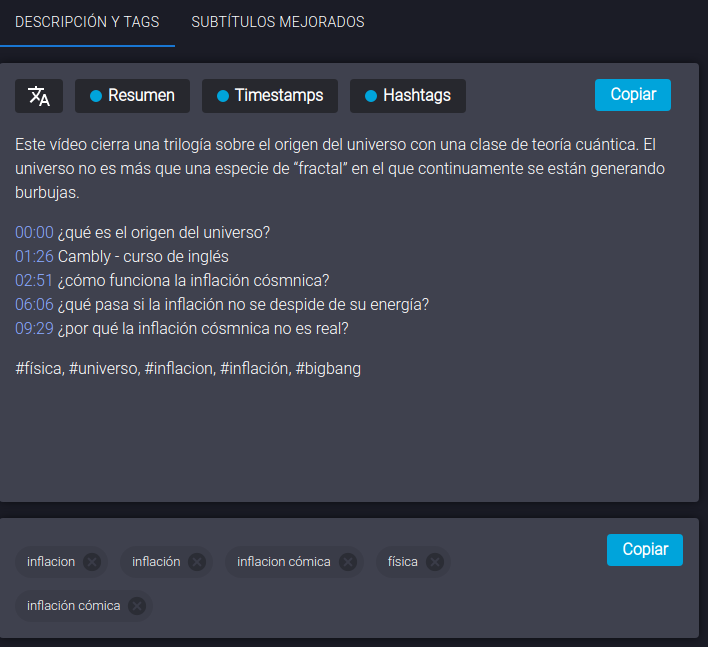Click the 'Cambly - curso de inglés' line
This screenshot has height=647, width=708.
[143, 256]
